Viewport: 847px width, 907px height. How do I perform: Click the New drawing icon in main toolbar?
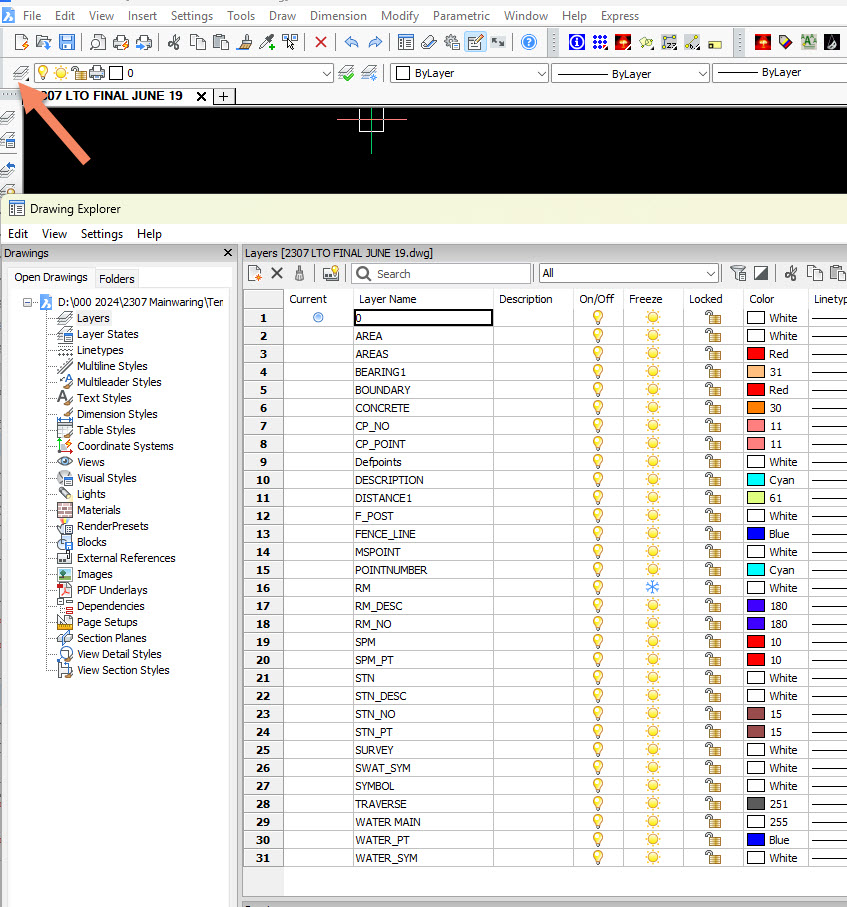[21, 42]
